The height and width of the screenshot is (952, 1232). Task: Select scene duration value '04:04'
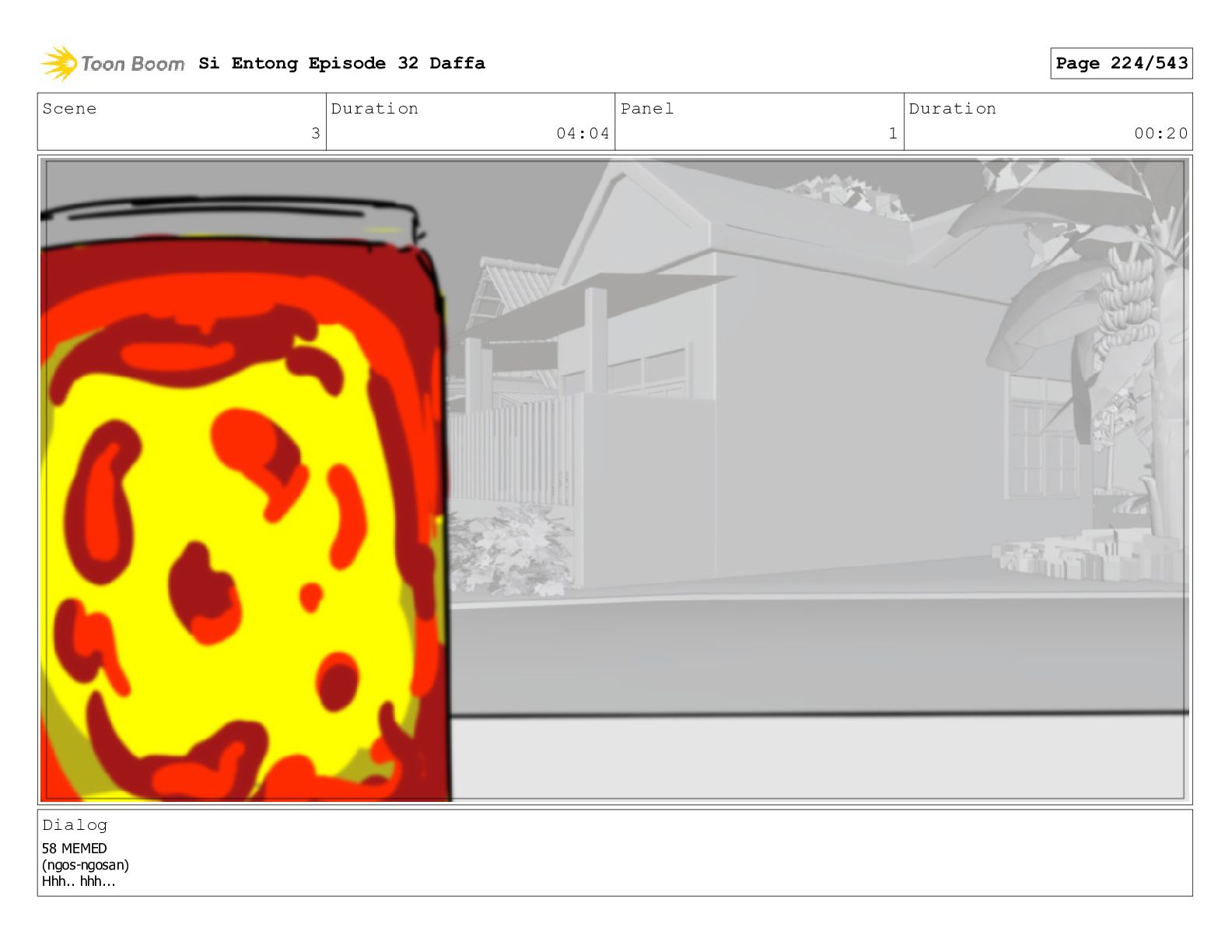[583, 133]
